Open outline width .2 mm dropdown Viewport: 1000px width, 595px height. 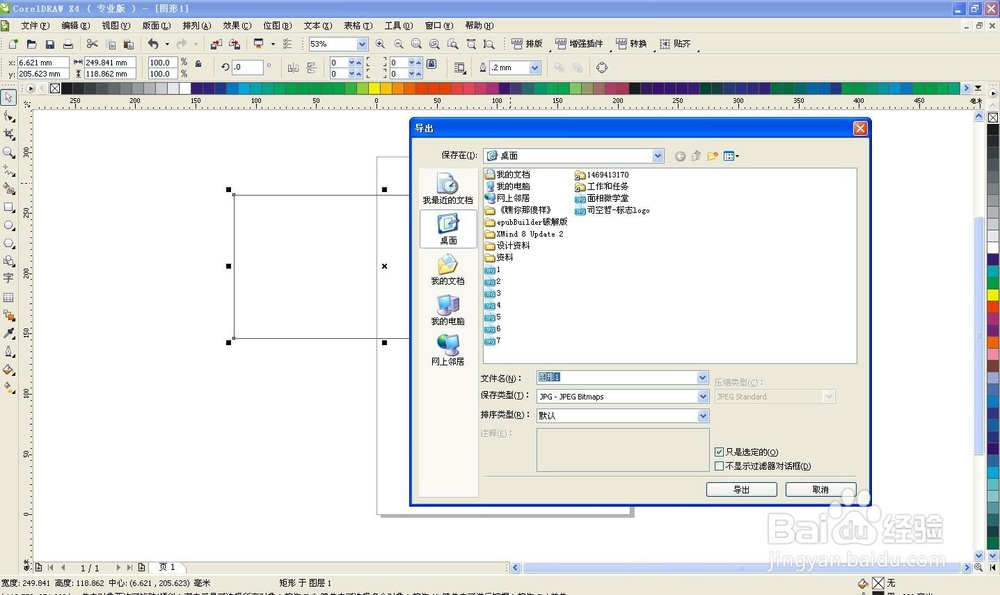[x=535, y=68]
